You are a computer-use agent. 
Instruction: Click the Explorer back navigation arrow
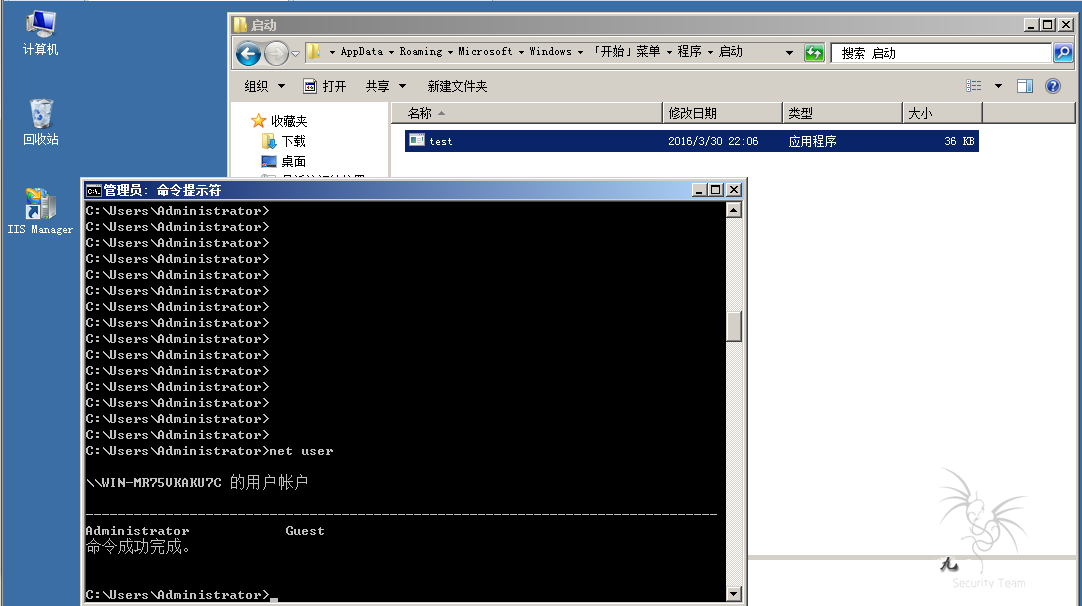click(x=248, y=53)
